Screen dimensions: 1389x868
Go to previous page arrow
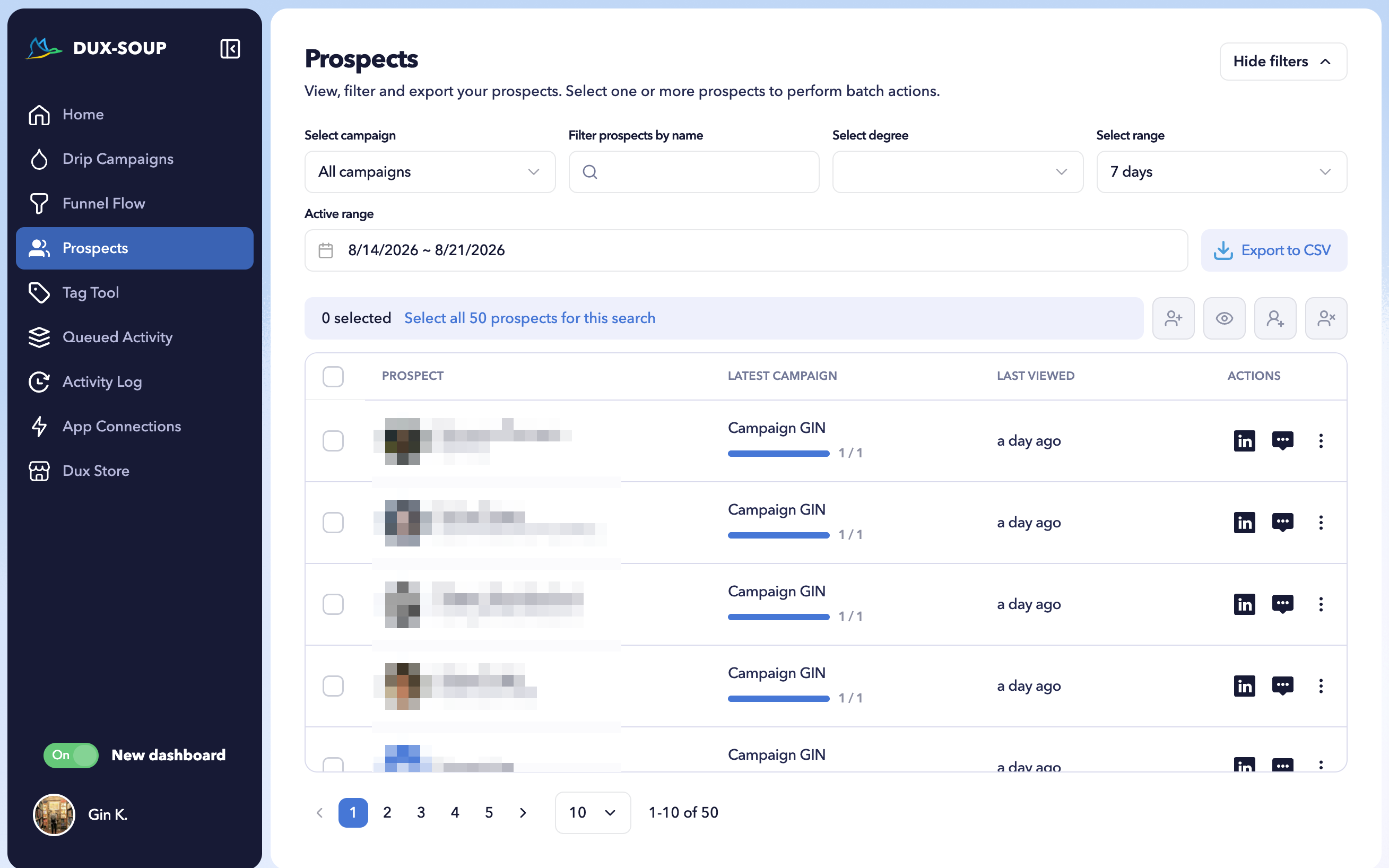[320, 812]
